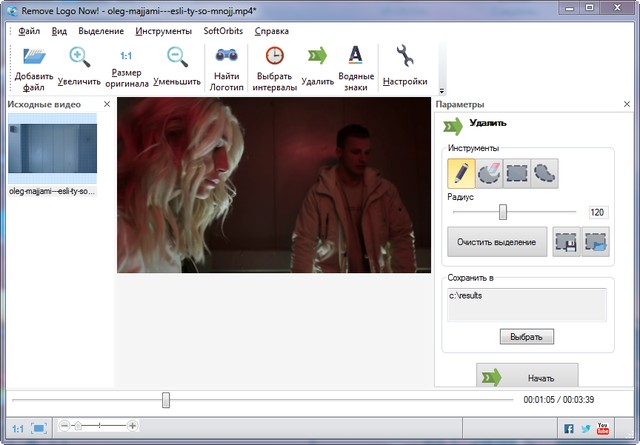Close the Исходные видео panel
The image size is (640, 445).
[107, 104]
